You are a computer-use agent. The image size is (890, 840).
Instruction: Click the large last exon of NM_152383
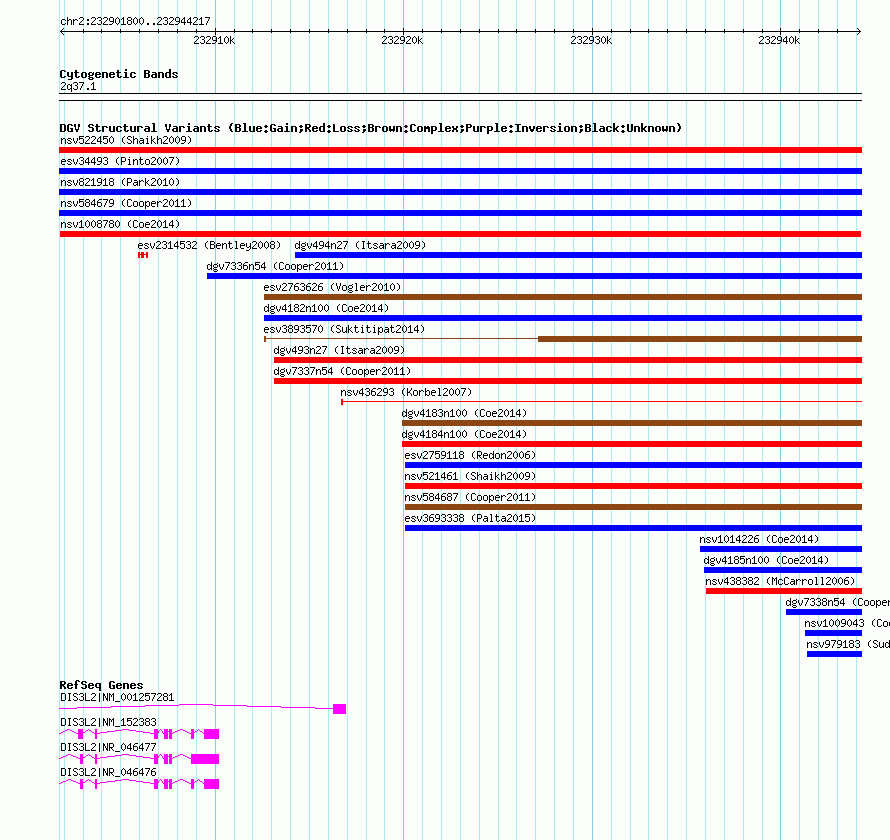[212, 734]
